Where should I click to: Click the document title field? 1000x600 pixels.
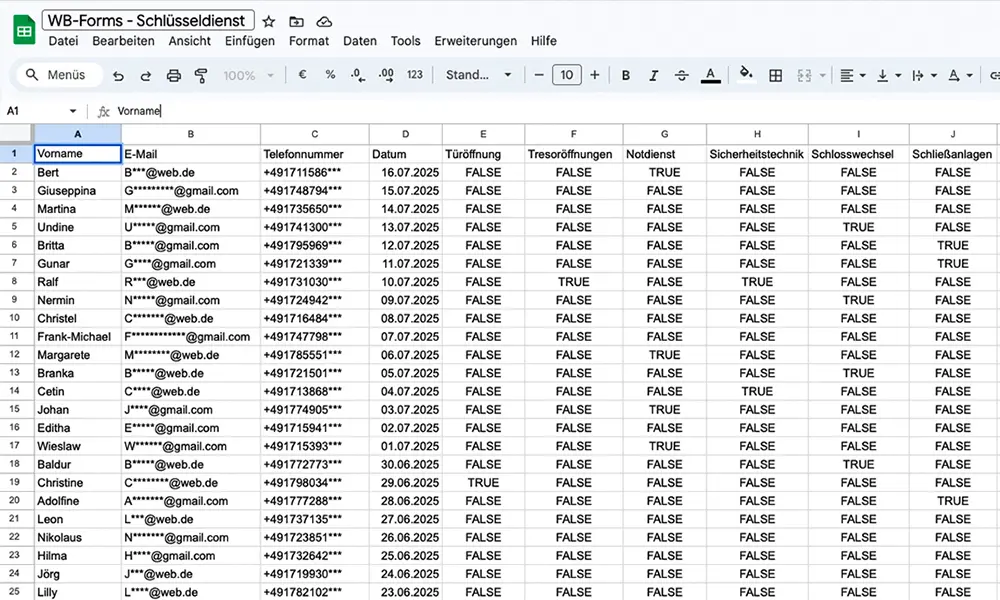(148, 20)
